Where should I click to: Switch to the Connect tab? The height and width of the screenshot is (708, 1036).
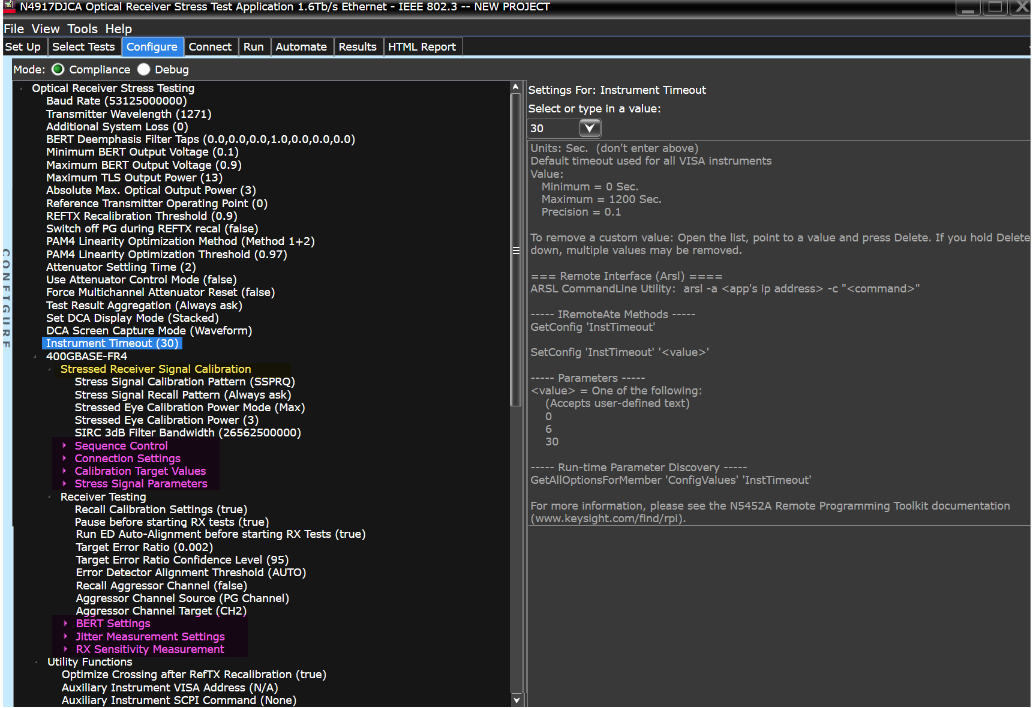coord(210,47)
